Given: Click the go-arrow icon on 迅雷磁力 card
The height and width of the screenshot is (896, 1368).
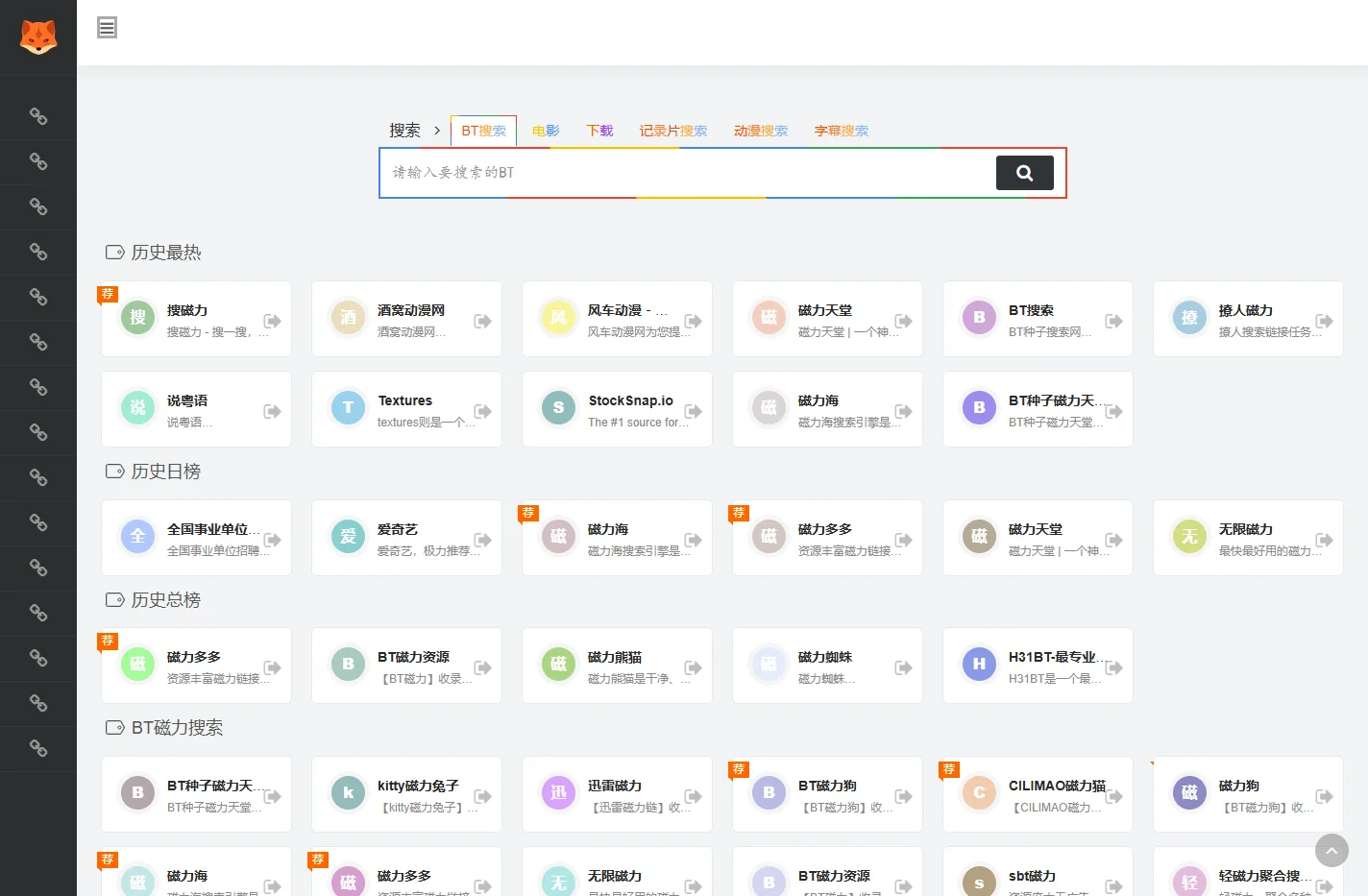Looking at the screenshot, I should click(694, 796).
